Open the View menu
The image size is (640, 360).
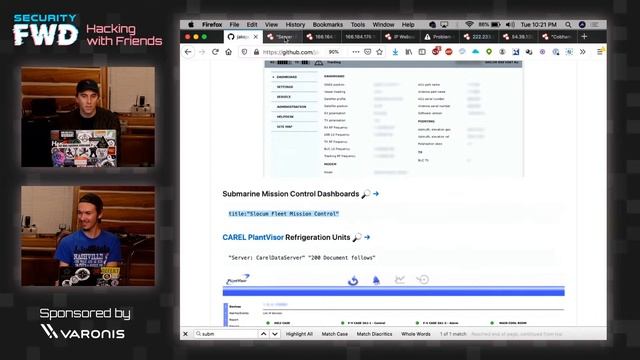point(271,24)
